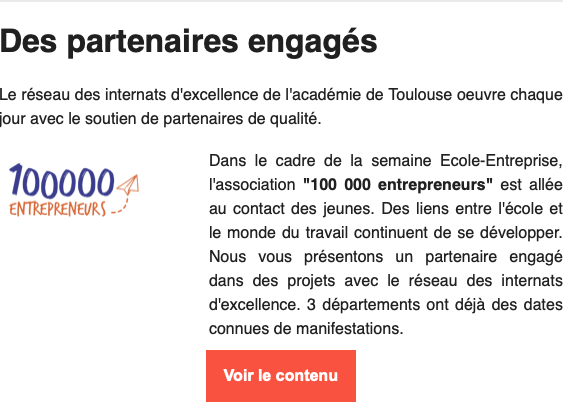This screenshot has height=409, width=564.
Task: Click the dashed trail beneath the paper plane
Action: 120,205
